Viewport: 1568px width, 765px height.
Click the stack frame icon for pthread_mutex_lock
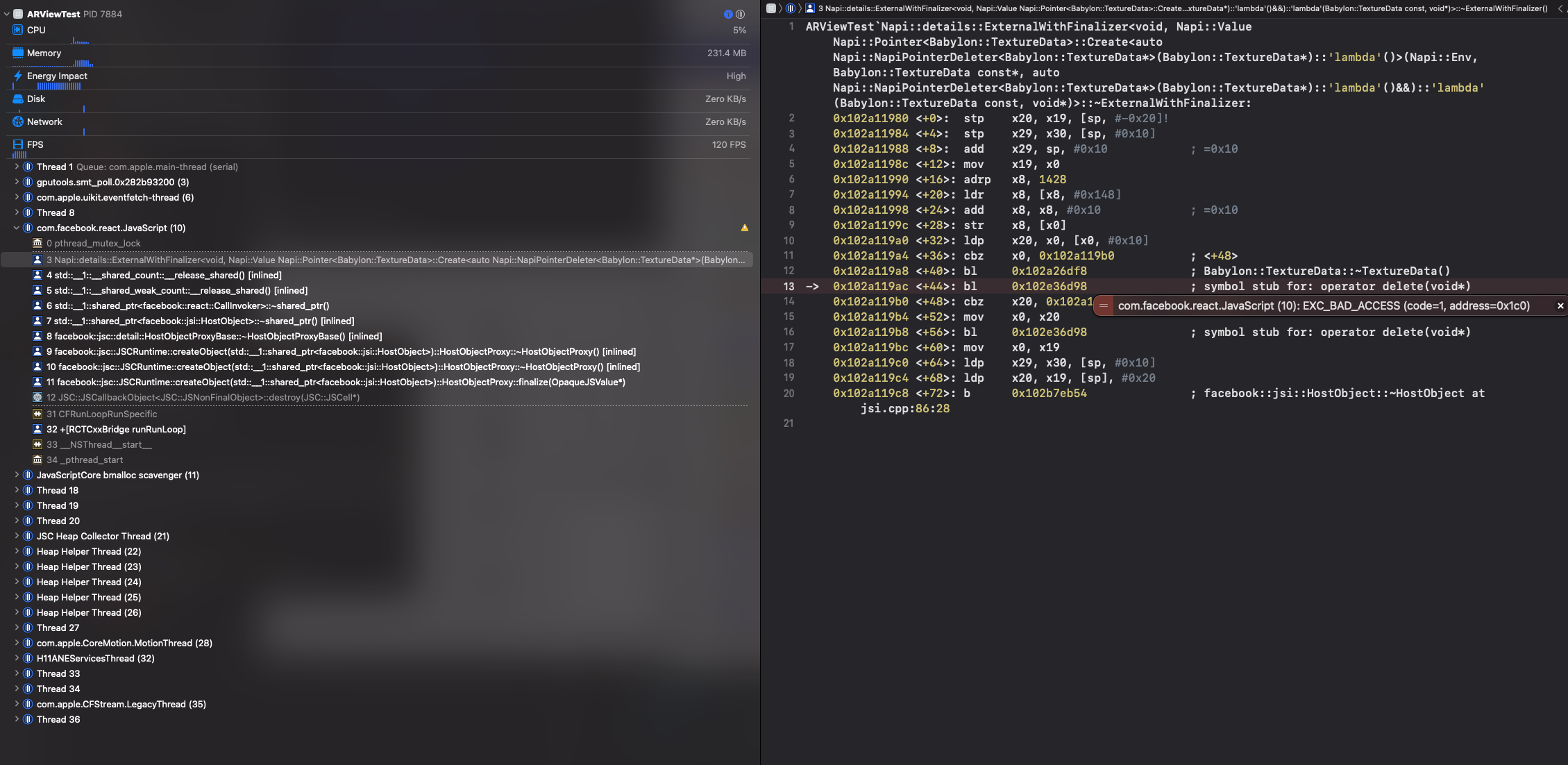(x=37, y=243)
